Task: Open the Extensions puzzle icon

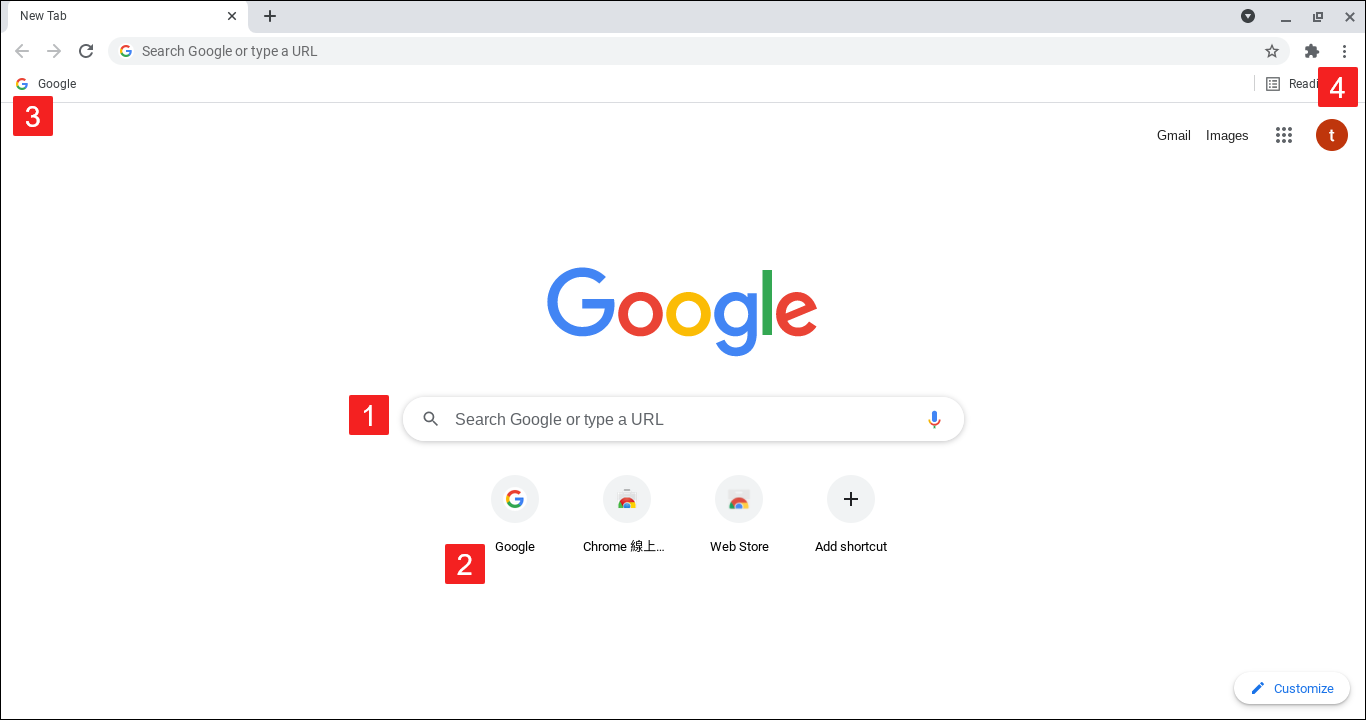Action: click(x=1312, y=51)
